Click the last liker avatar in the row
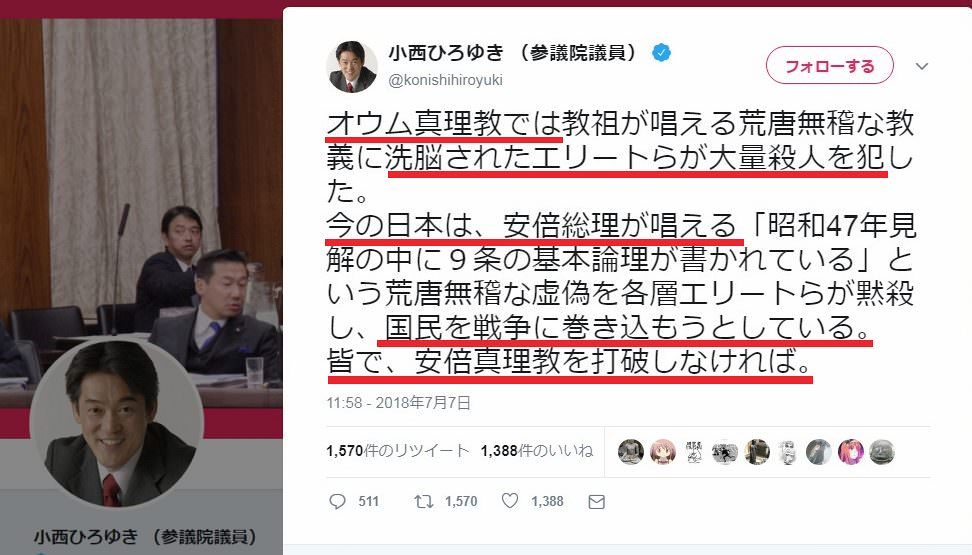The image size is (972, 555). 881,452
